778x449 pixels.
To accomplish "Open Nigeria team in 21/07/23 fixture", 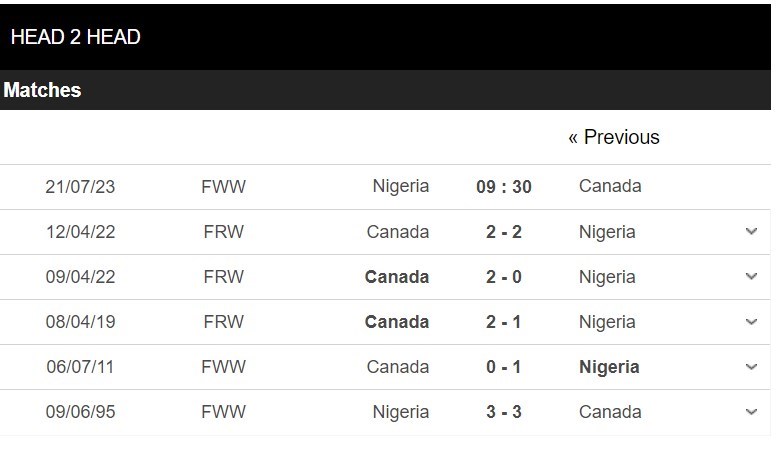I will pos(400,186).
